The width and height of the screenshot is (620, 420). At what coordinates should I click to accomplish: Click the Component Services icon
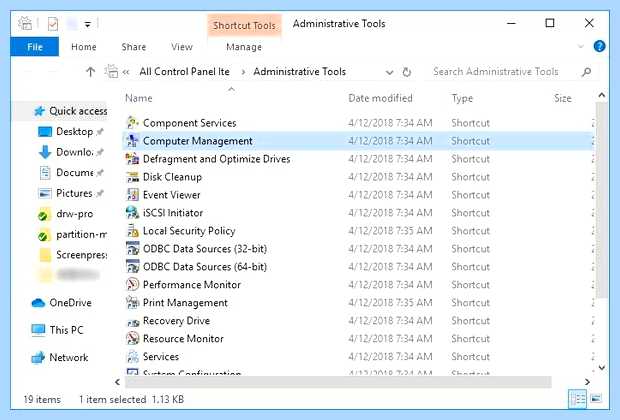click(132, 123)
